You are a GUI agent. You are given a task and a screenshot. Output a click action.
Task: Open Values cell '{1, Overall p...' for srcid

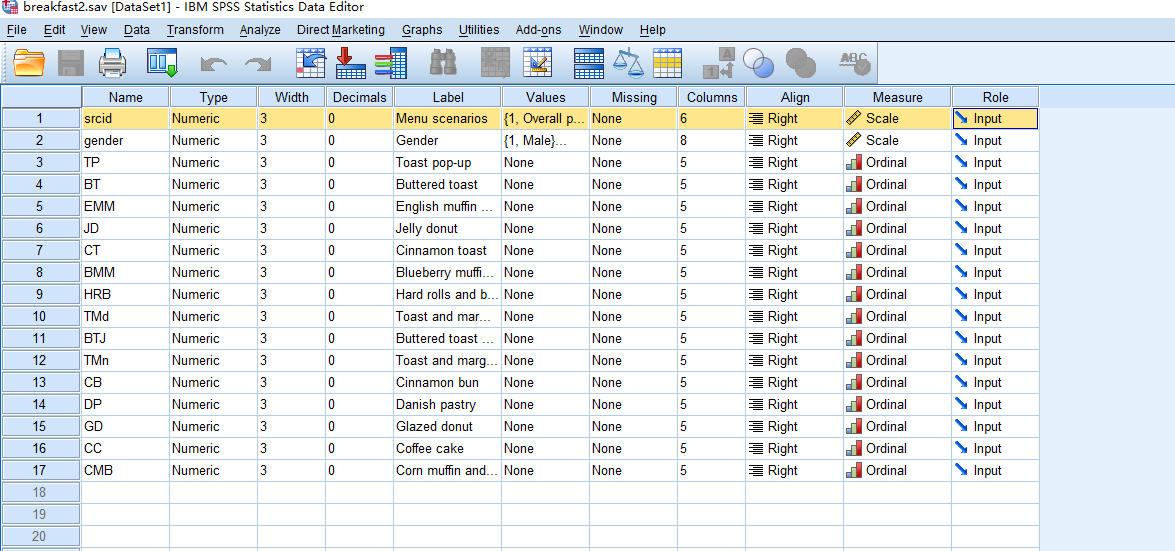546,118
